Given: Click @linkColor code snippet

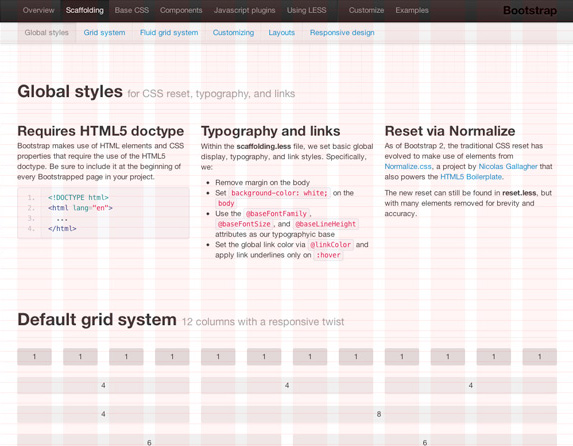Looking at the screenshot, I should 330,245.
